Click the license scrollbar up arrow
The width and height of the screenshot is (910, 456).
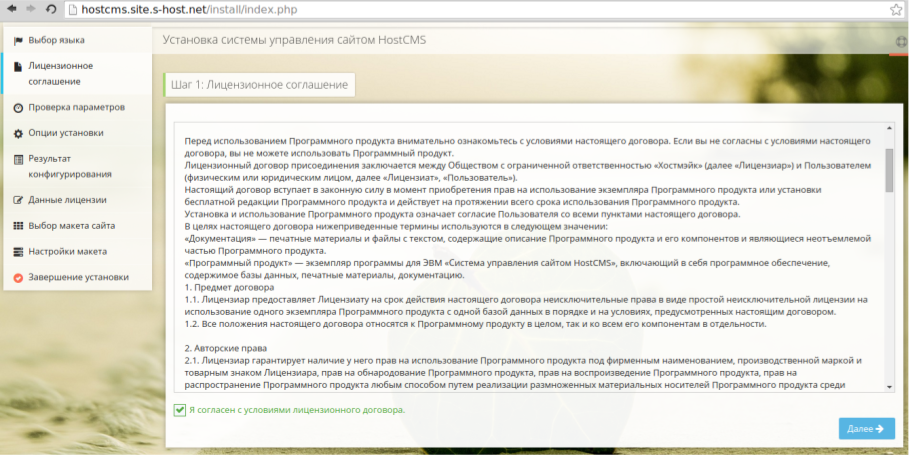pos(889,128)
